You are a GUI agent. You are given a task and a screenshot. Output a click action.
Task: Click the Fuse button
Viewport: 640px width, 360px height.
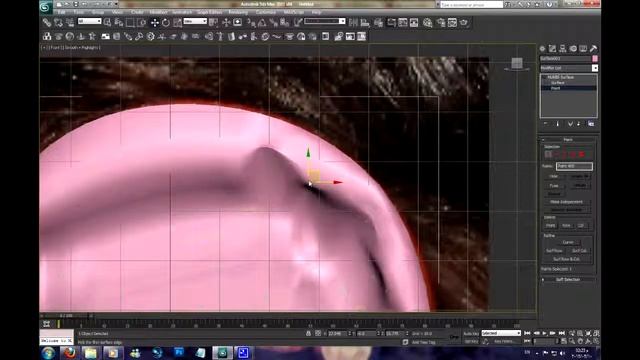click(x=554, y=186)
